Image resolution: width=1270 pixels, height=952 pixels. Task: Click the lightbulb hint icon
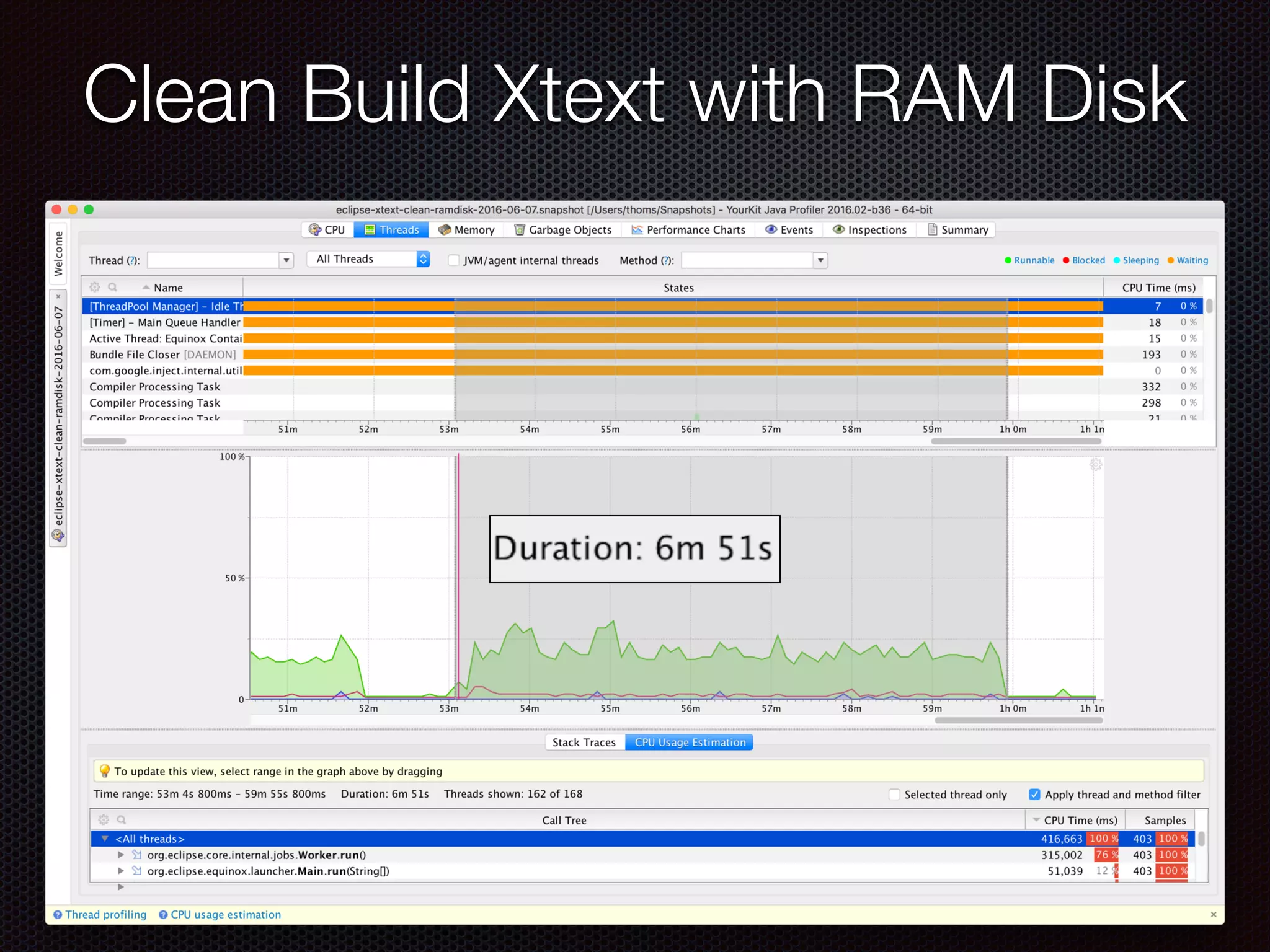tap(105, 771)
